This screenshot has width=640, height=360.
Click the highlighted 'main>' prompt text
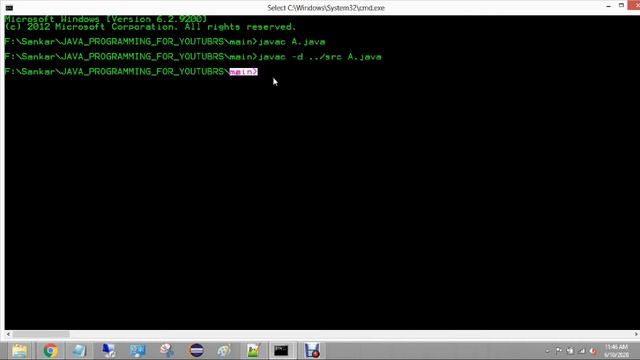point(244,71)
